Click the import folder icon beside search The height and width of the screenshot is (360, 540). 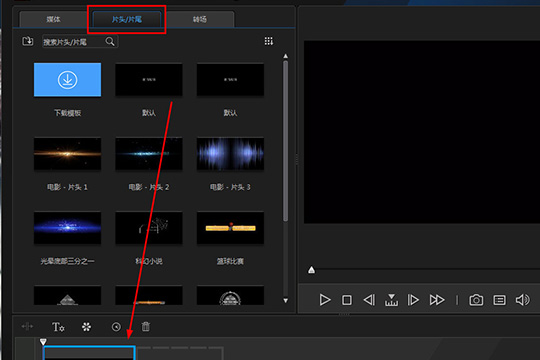pos(28,41)
